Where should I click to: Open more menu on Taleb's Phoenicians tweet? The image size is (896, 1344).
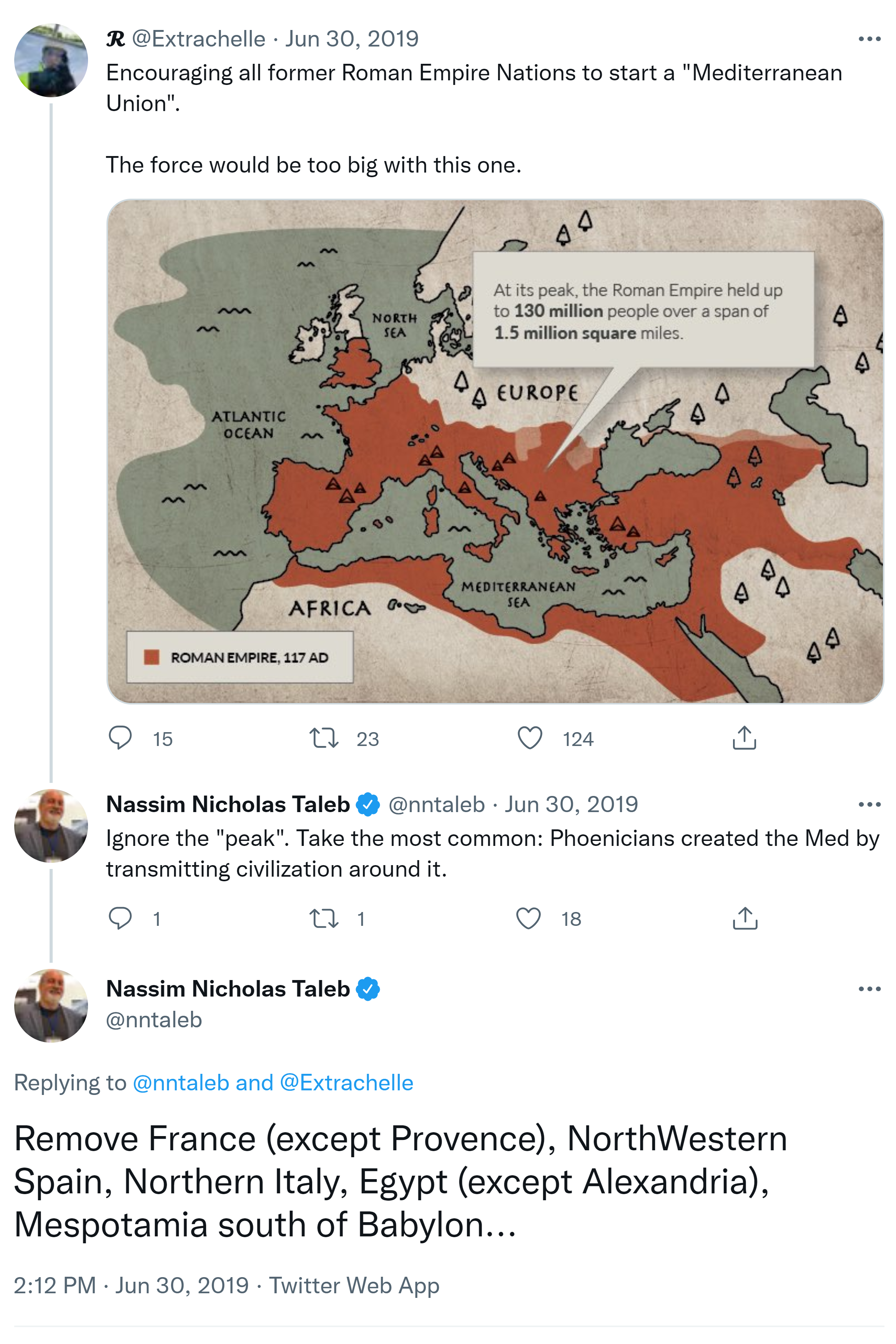pyautogui.click(x=869, y=804)
